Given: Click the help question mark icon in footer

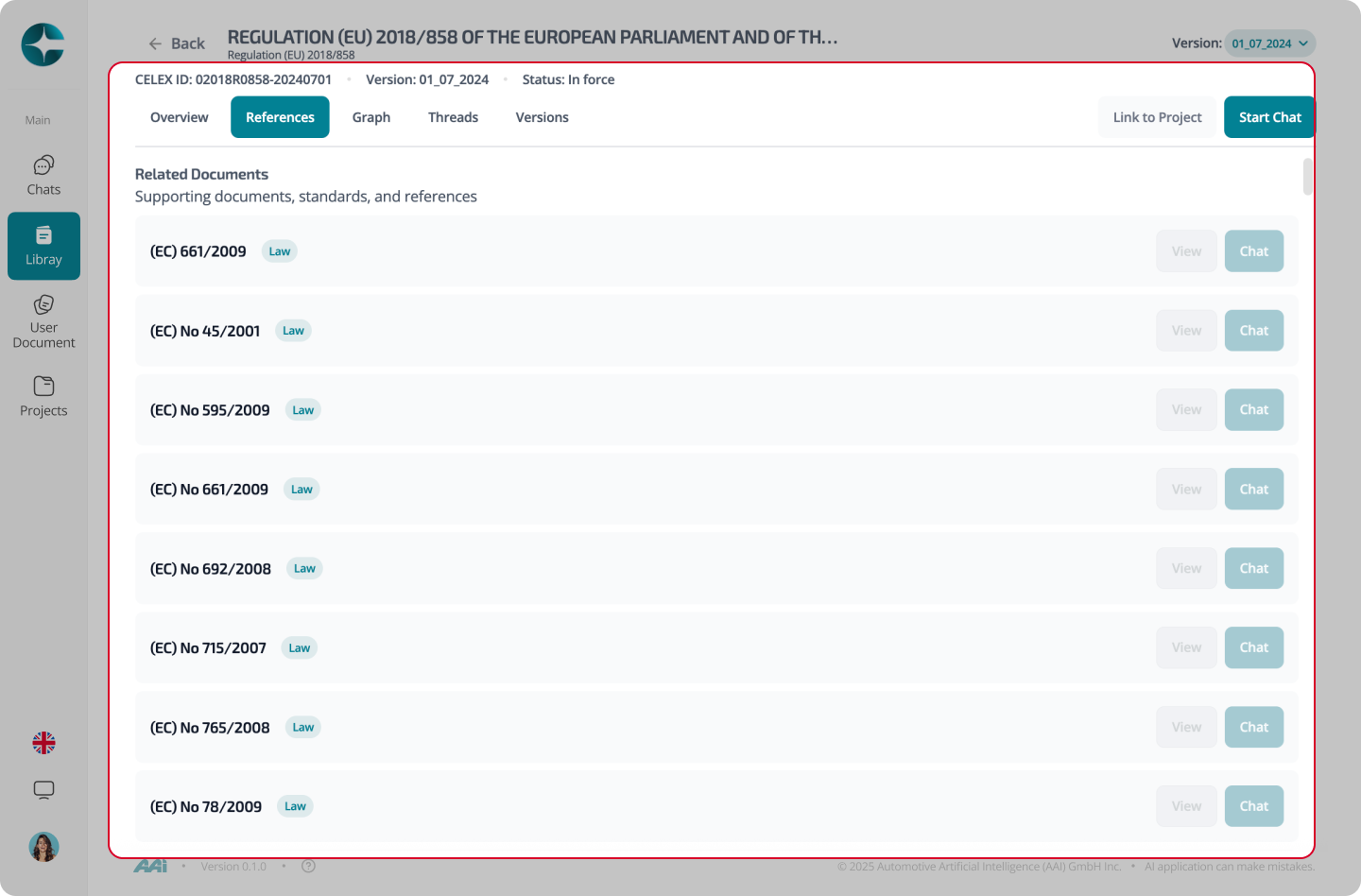Looking at the screenshot, I should coord(308,866).
